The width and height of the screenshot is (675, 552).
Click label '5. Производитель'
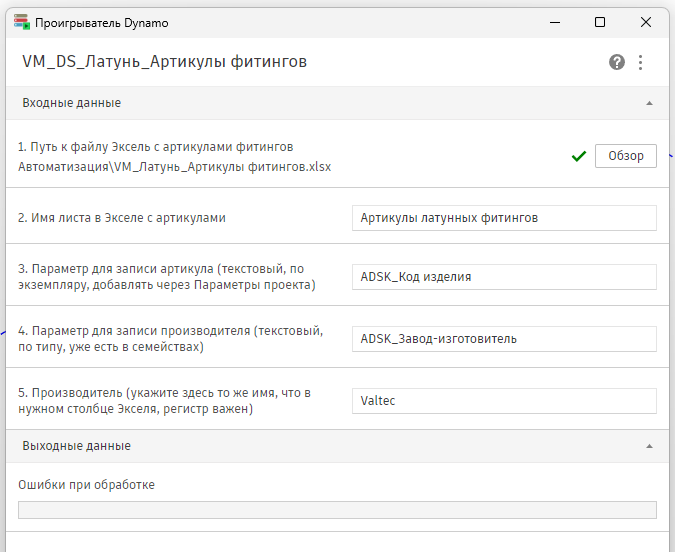[x=164, y=401]
